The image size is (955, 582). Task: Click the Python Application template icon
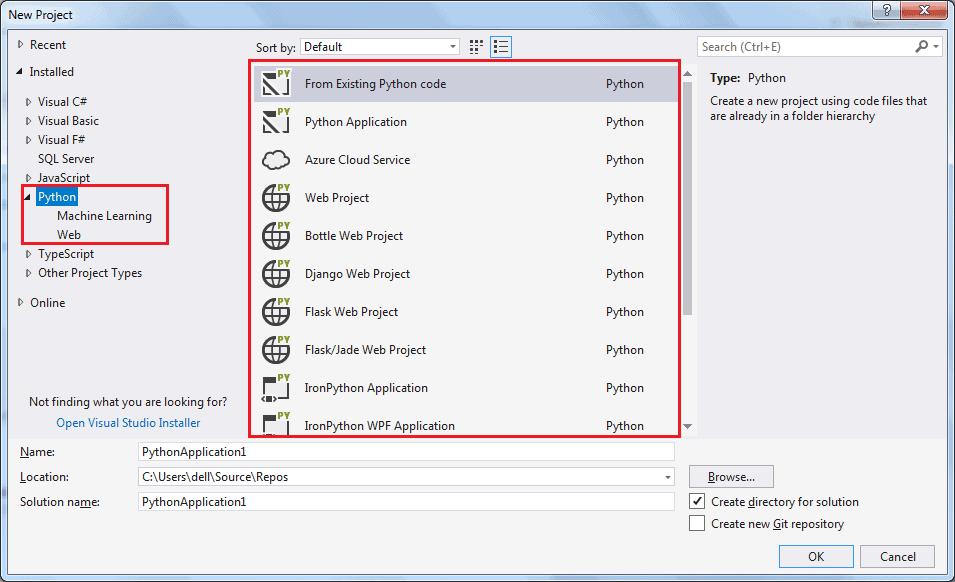pyautogui.click(x=276, y=121)
